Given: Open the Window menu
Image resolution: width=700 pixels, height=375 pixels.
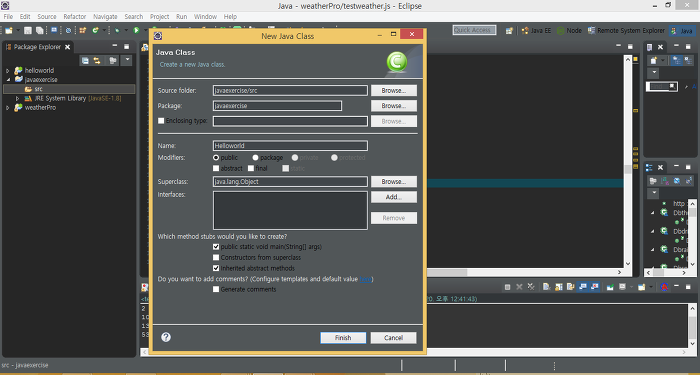Looking at the screenshot, I should pos(205,17).
